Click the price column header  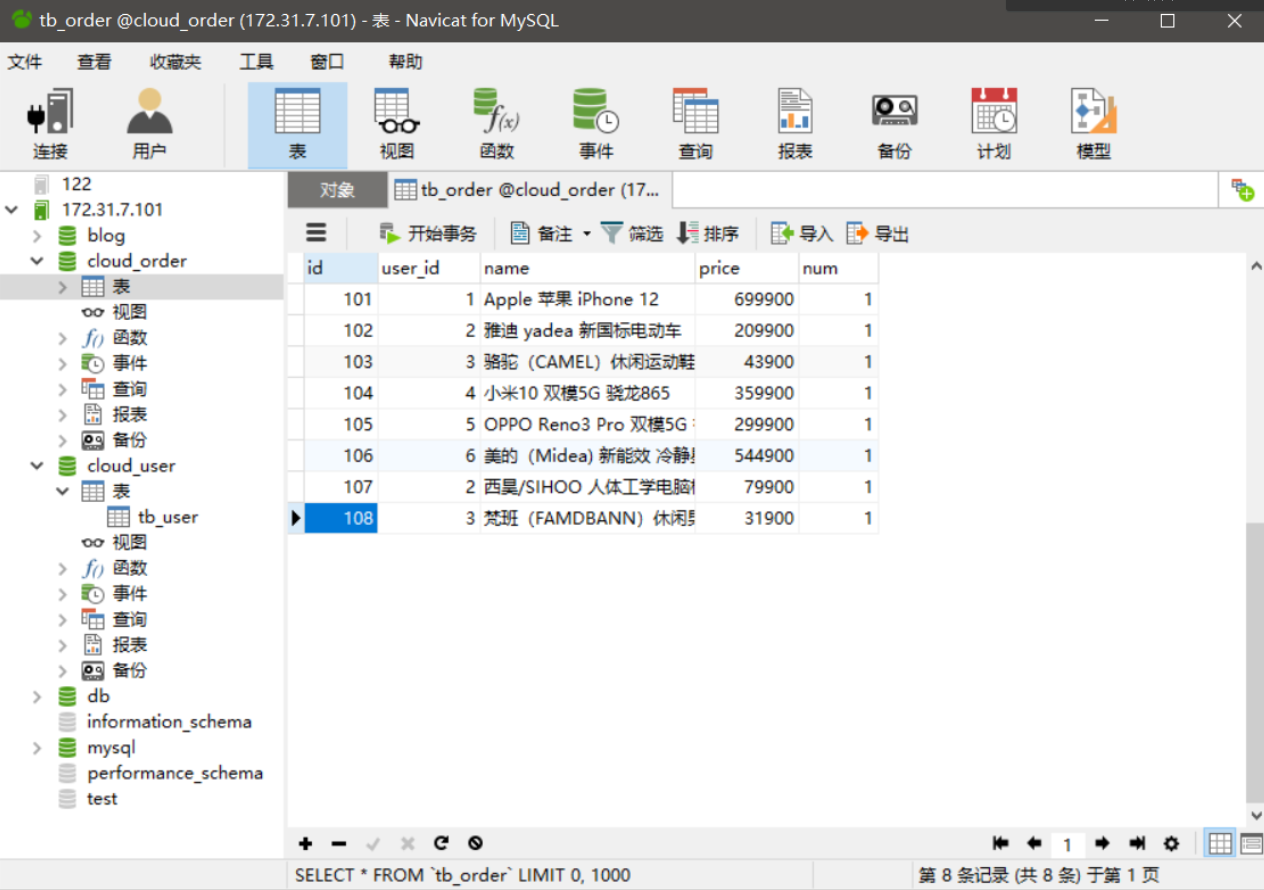tap(746, 268)
